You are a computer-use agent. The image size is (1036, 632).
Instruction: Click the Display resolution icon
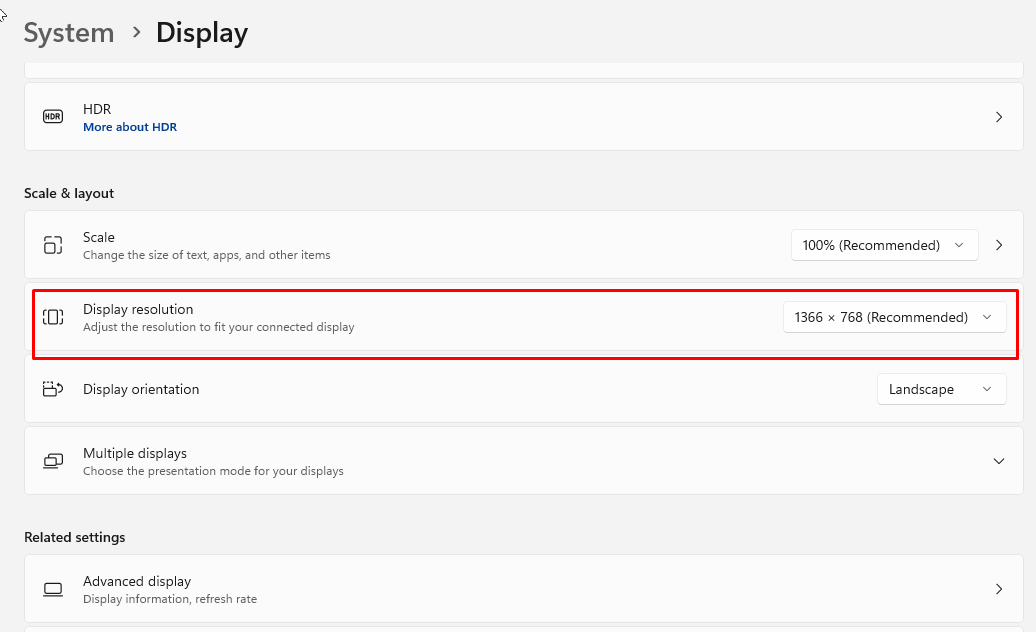[x=52, y=317]
